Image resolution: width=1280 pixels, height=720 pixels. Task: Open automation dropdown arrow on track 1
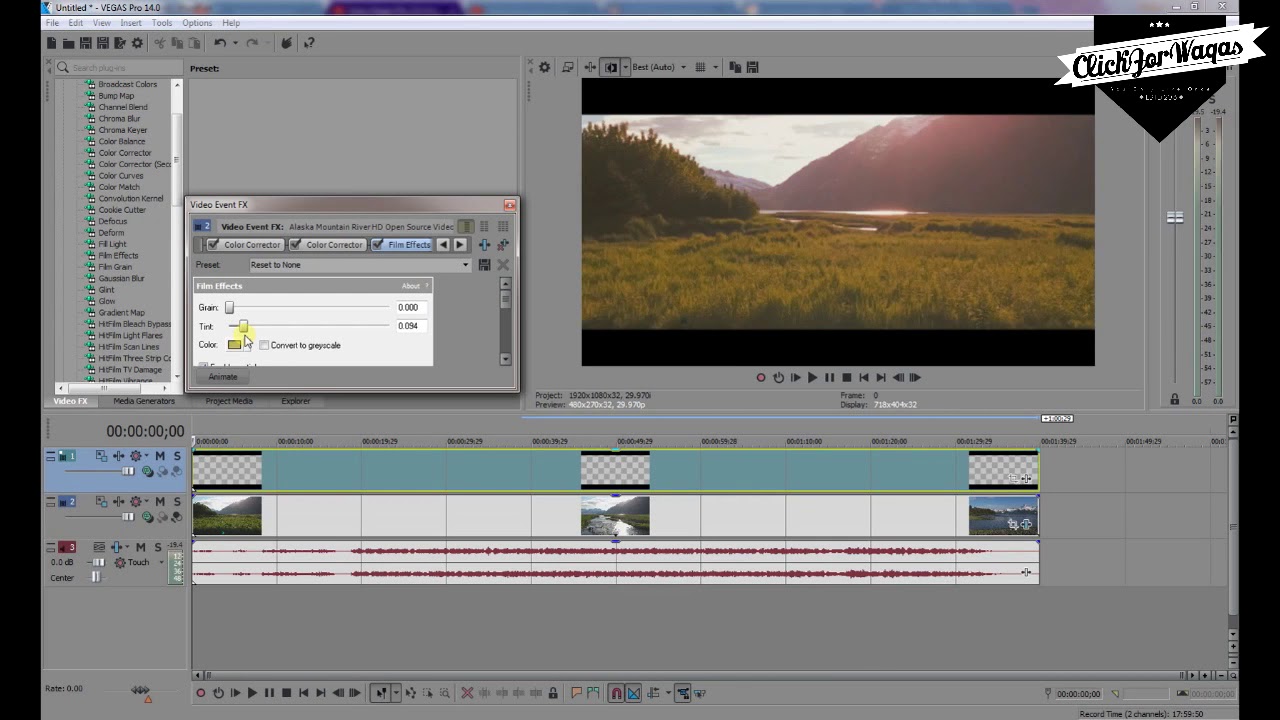(x=148, y=456)
